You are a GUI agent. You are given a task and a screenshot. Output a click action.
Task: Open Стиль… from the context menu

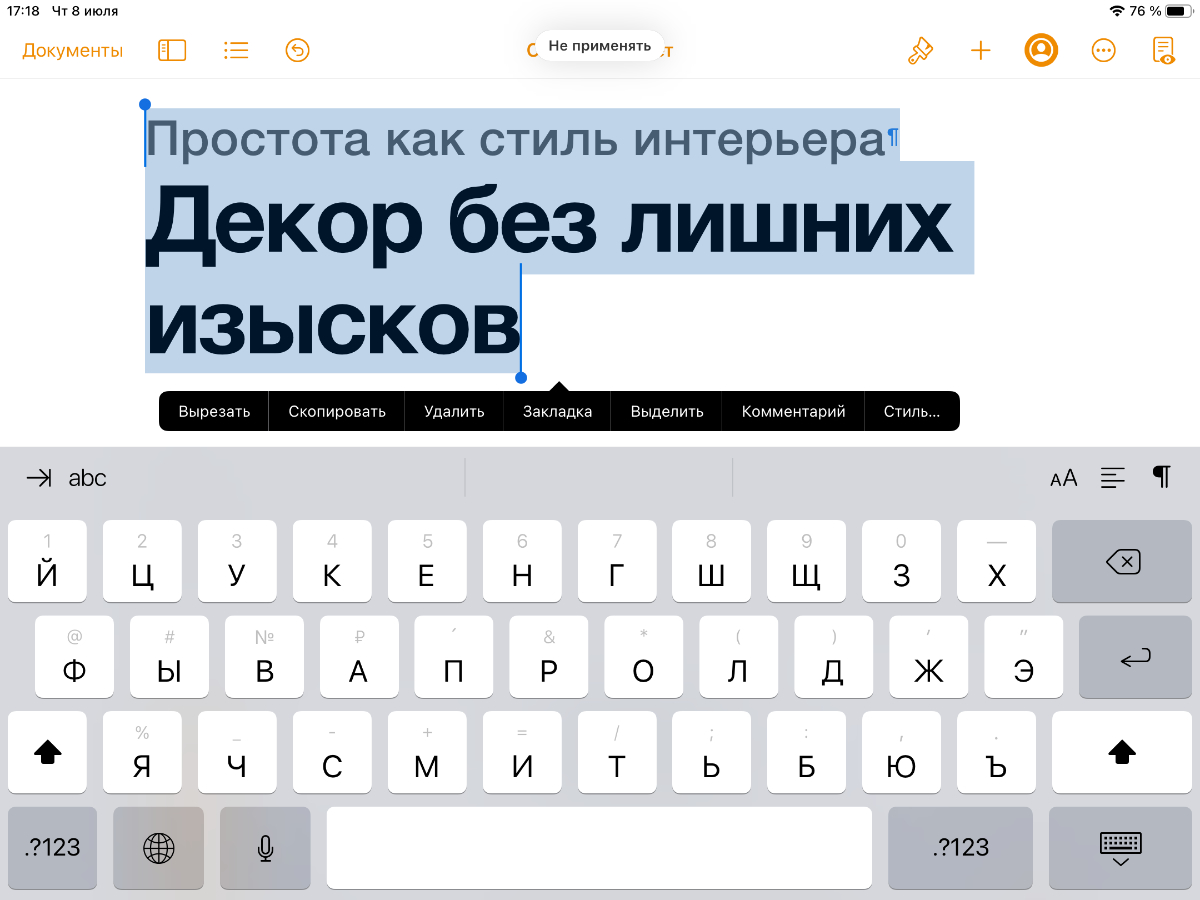(911, 411)
